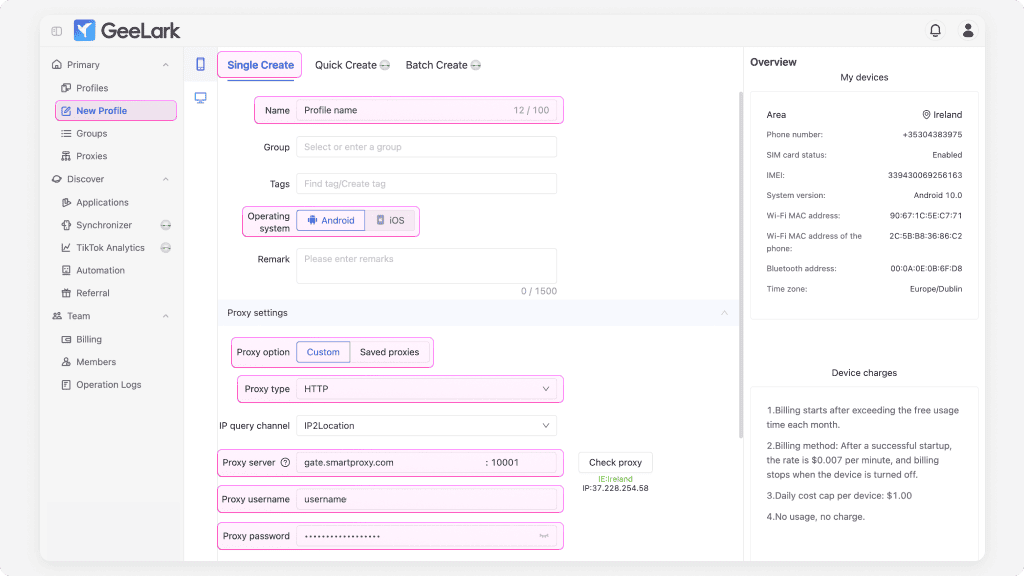Switch to the Quick Create tab
The height and width of the screenshot is (576, 1024).
coord(346,65)
